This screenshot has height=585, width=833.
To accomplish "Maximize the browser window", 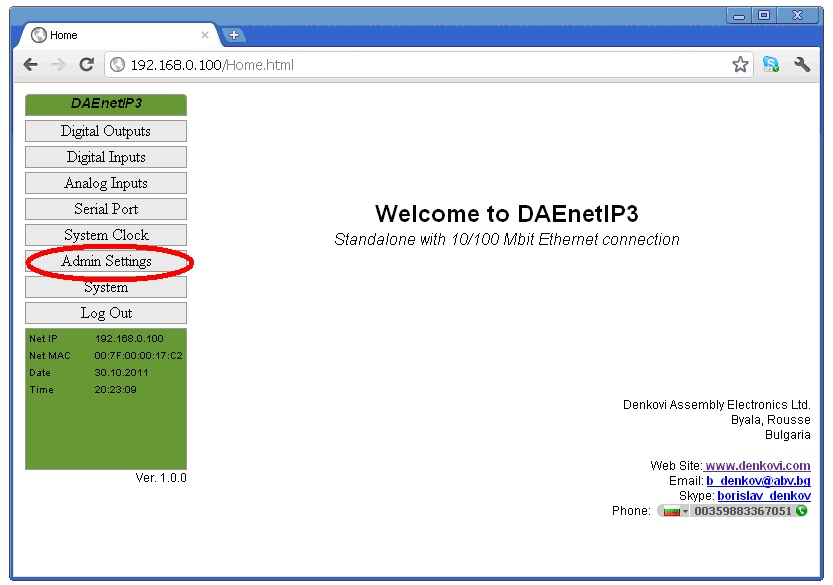I will click(764, 15).
